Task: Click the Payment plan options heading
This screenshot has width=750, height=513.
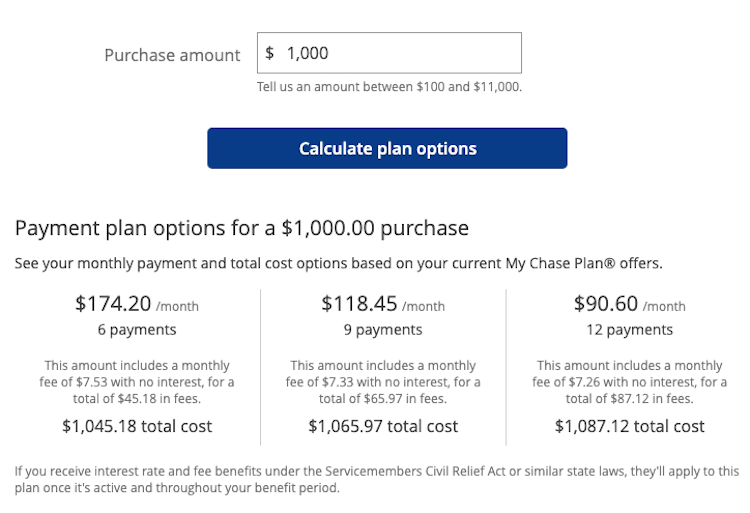Action: [x=242, y=228]
